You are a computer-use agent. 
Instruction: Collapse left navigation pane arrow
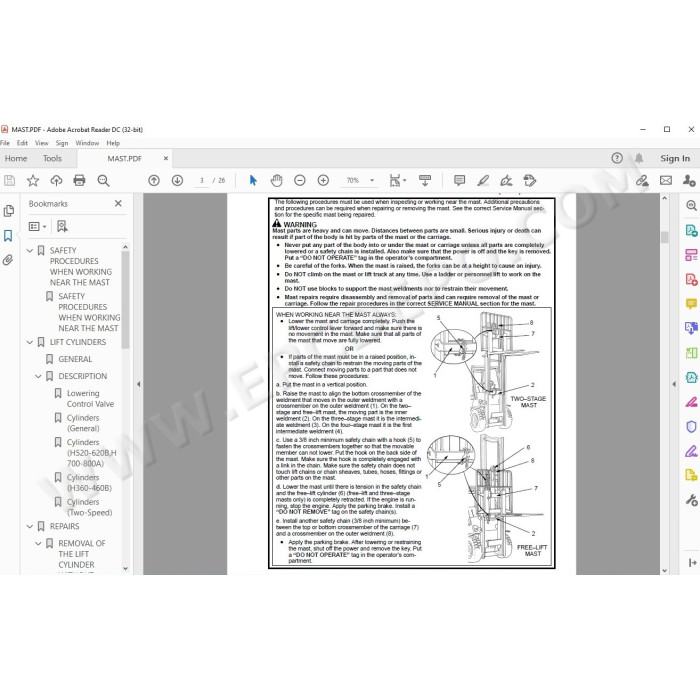click(138, 384)
